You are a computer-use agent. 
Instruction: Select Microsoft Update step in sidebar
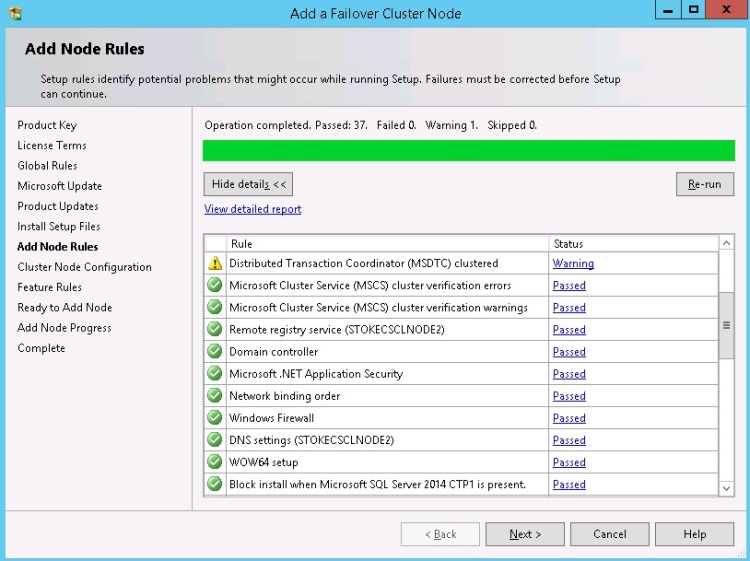pos(60,186)
